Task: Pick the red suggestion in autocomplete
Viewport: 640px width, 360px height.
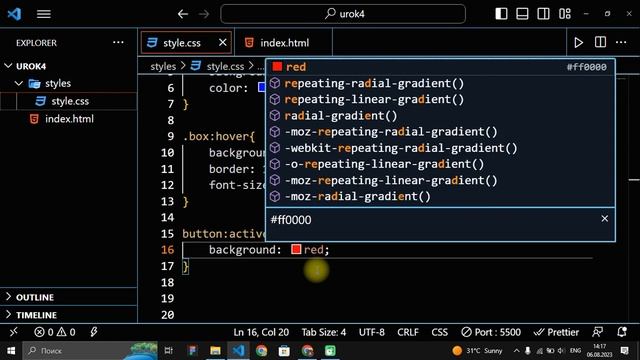Action: [440, 67]
